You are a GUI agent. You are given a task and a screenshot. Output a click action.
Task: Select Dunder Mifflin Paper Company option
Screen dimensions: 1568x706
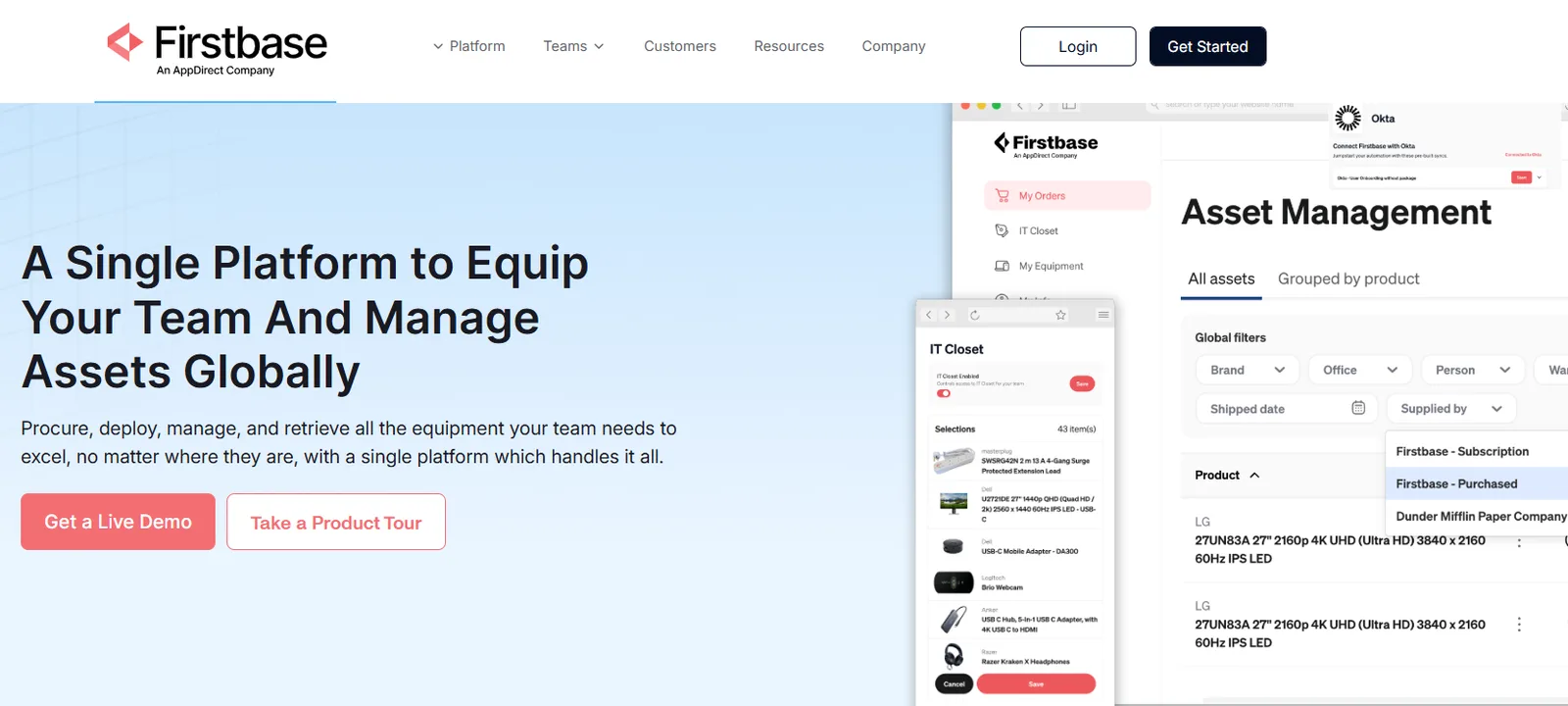[1477, 516]
